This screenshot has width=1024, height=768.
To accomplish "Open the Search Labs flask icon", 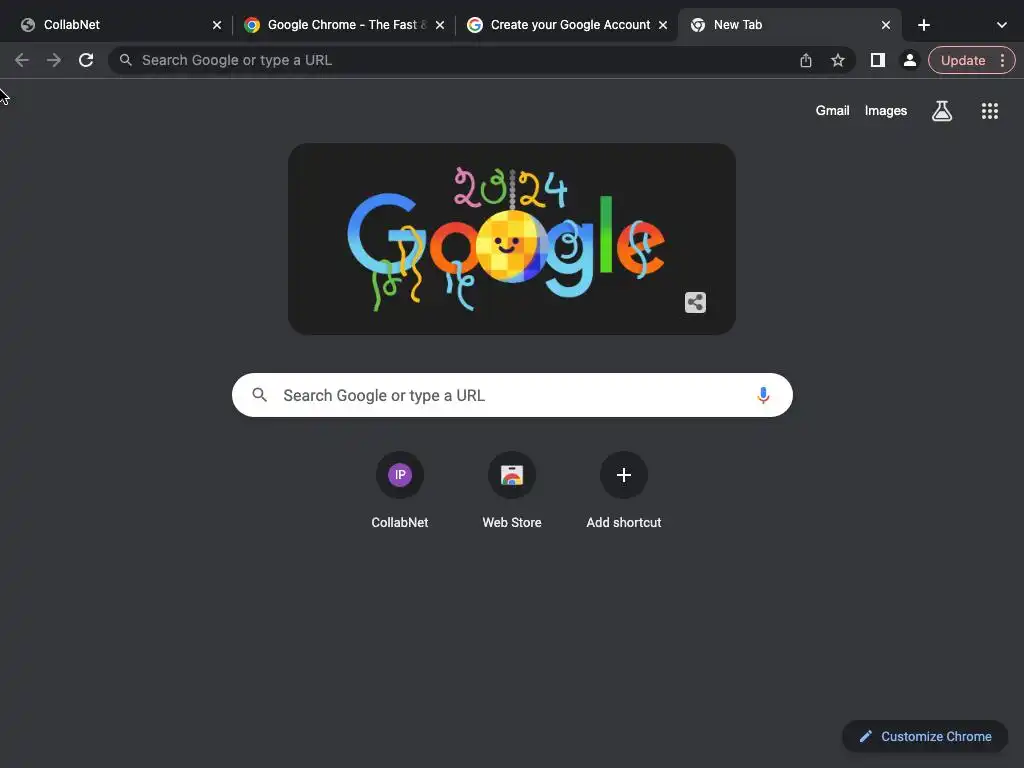I will [942, 111].
